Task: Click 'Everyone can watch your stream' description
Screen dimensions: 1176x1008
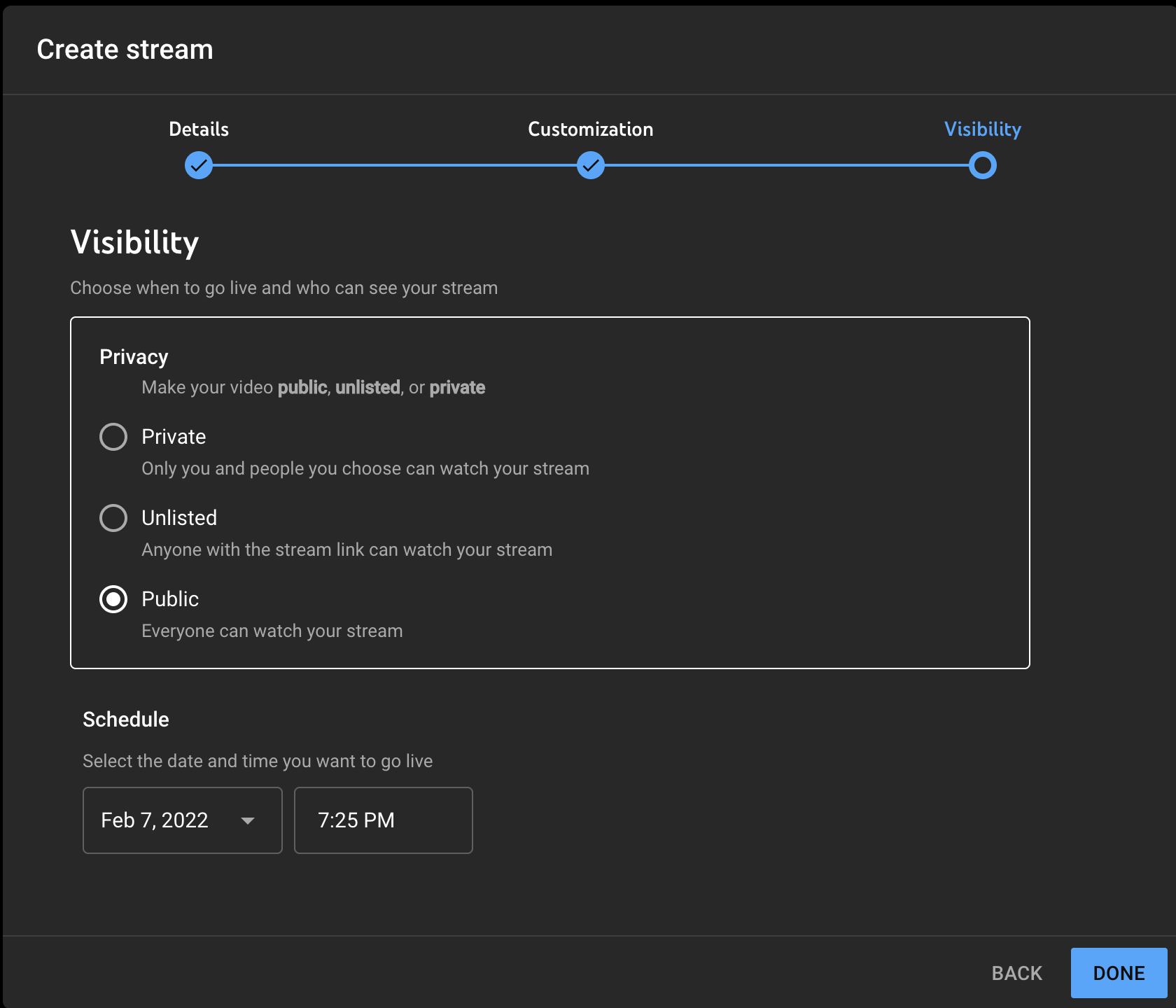Action: coord(272,631)
